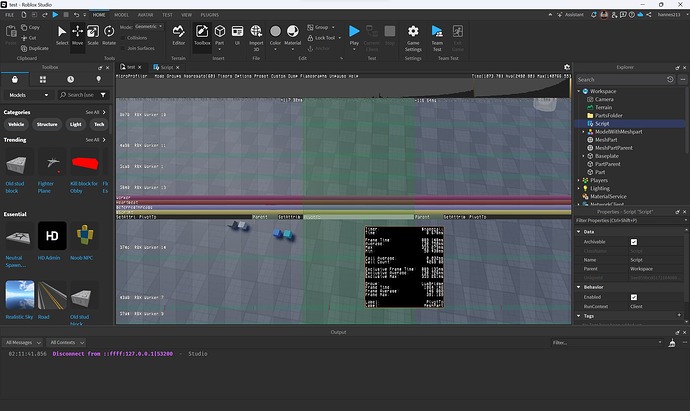Select the Structure category chip
The width and height of the screenshot is (690, 411).
click(x=47, y=124)
